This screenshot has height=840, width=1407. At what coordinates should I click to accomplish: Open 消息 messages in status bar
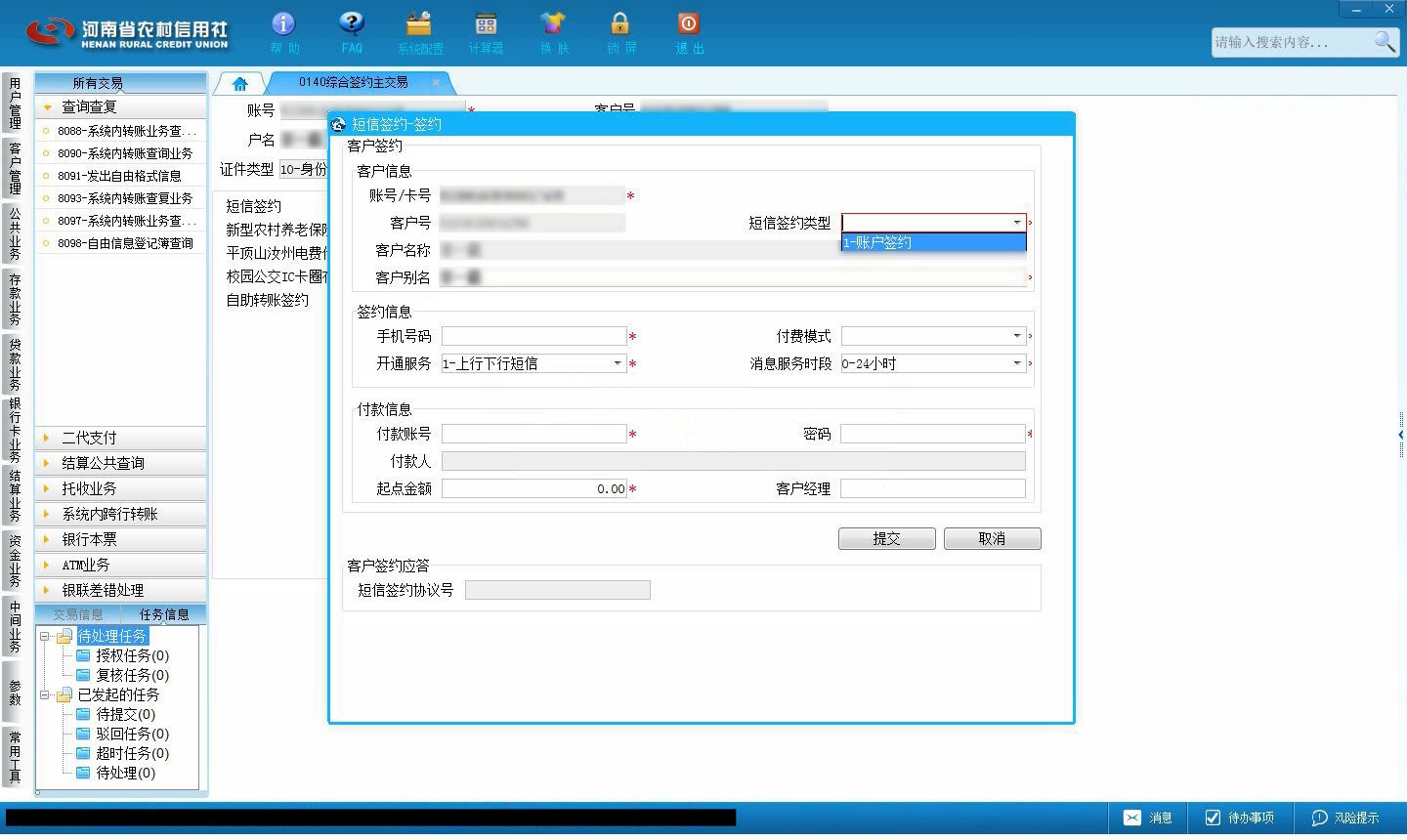[1148, 818]
